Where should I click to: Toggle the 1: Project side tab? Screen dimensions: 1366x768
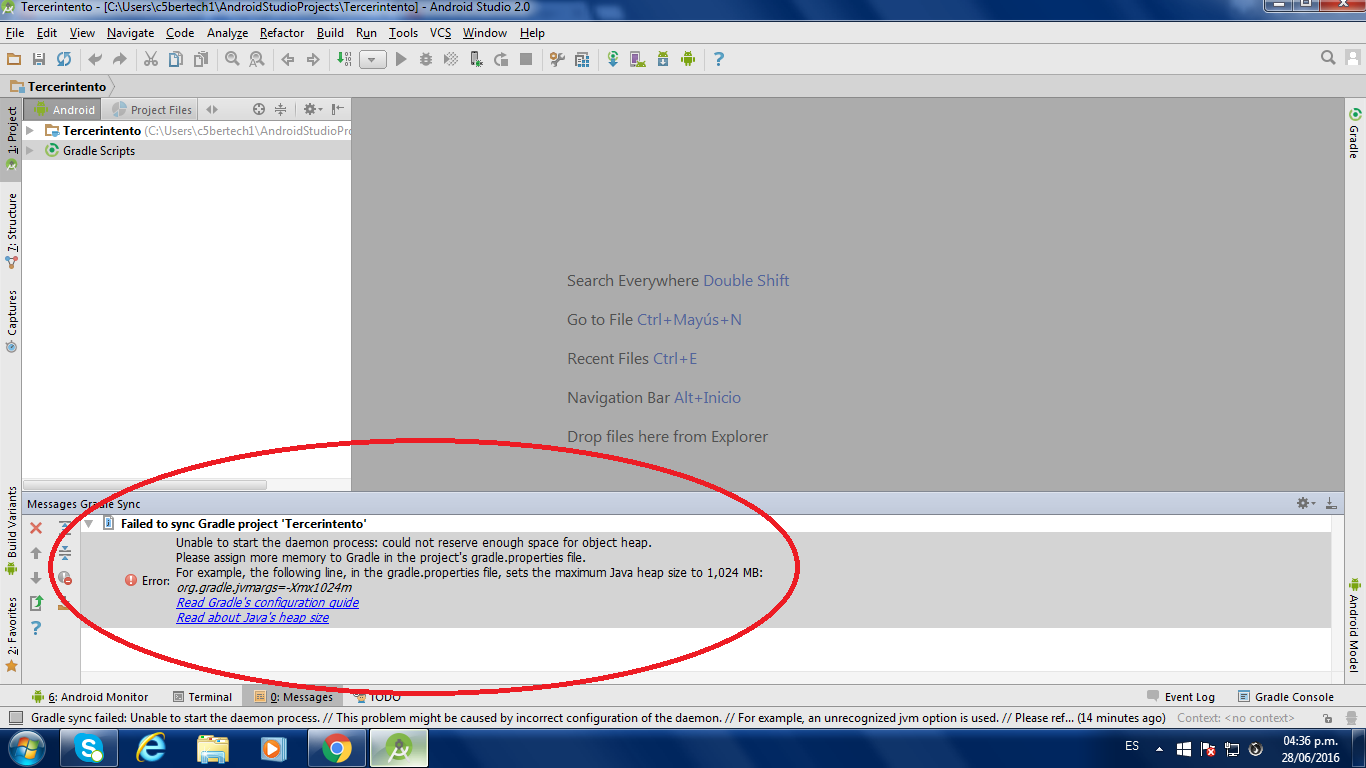tap(11, 138)
